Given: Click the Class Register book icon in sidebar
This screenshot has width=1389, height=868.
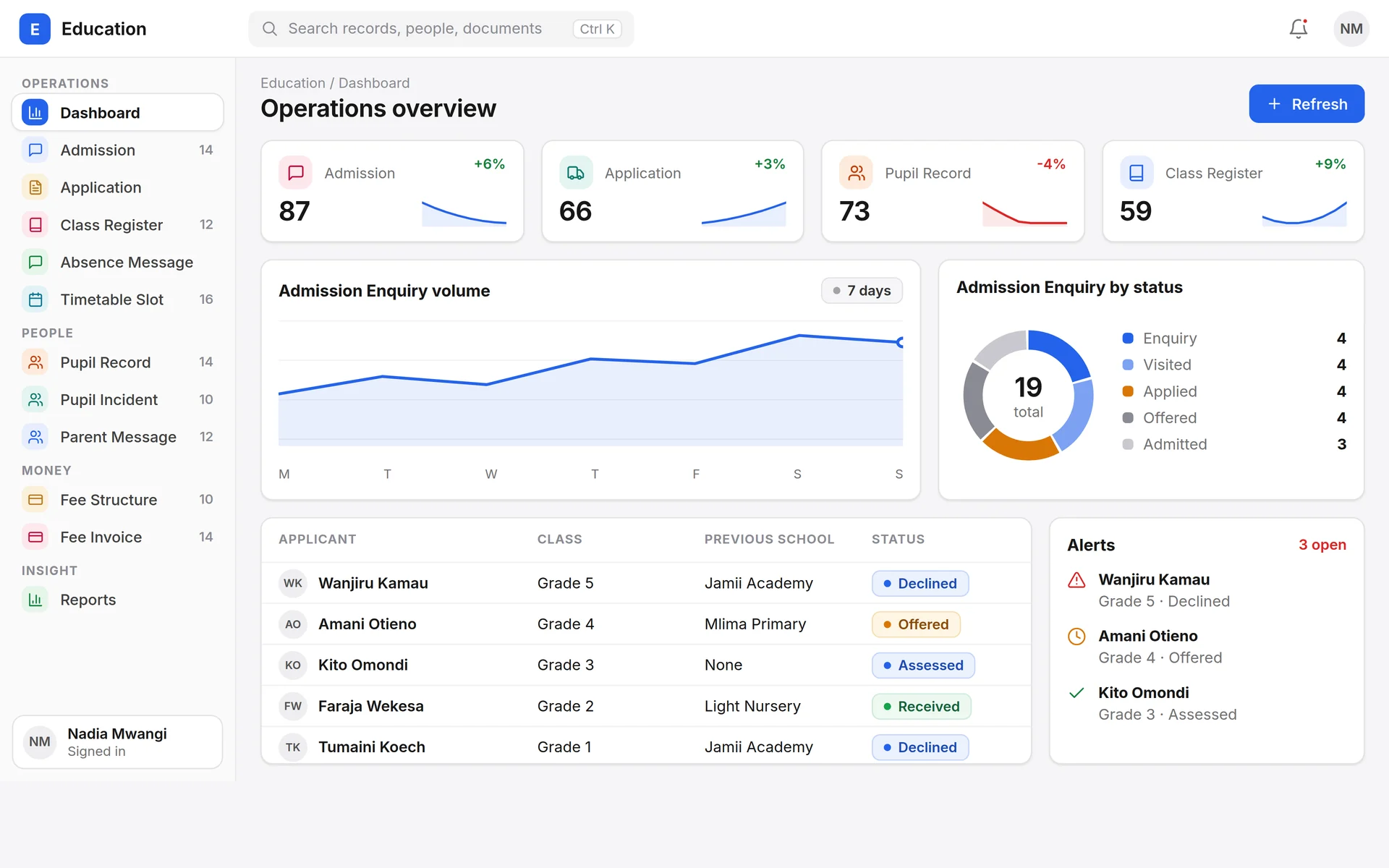Looking at the screenshot, I should tap(35, 225).
